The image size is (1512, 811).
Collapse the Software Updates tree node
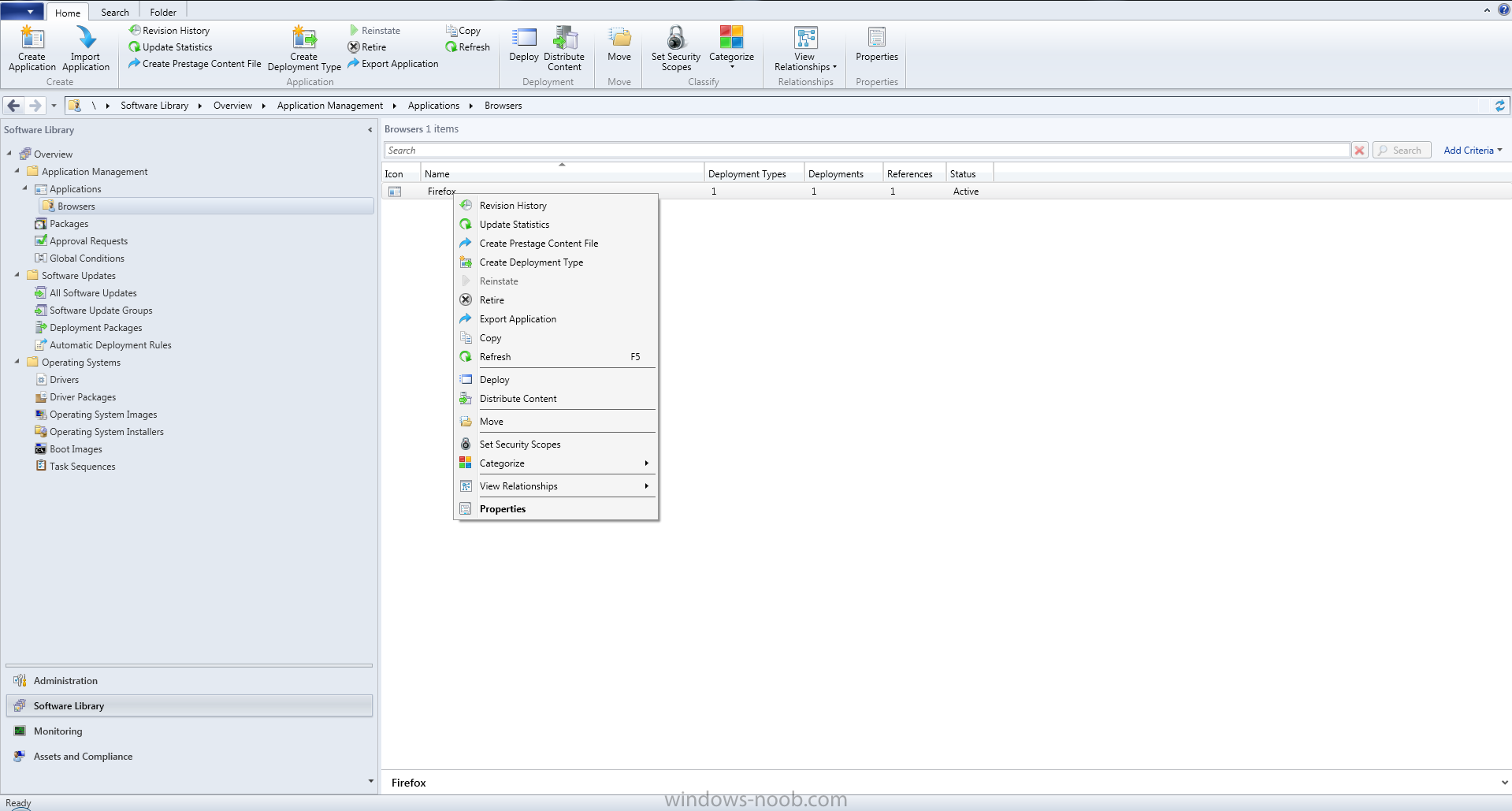point(17,274)
